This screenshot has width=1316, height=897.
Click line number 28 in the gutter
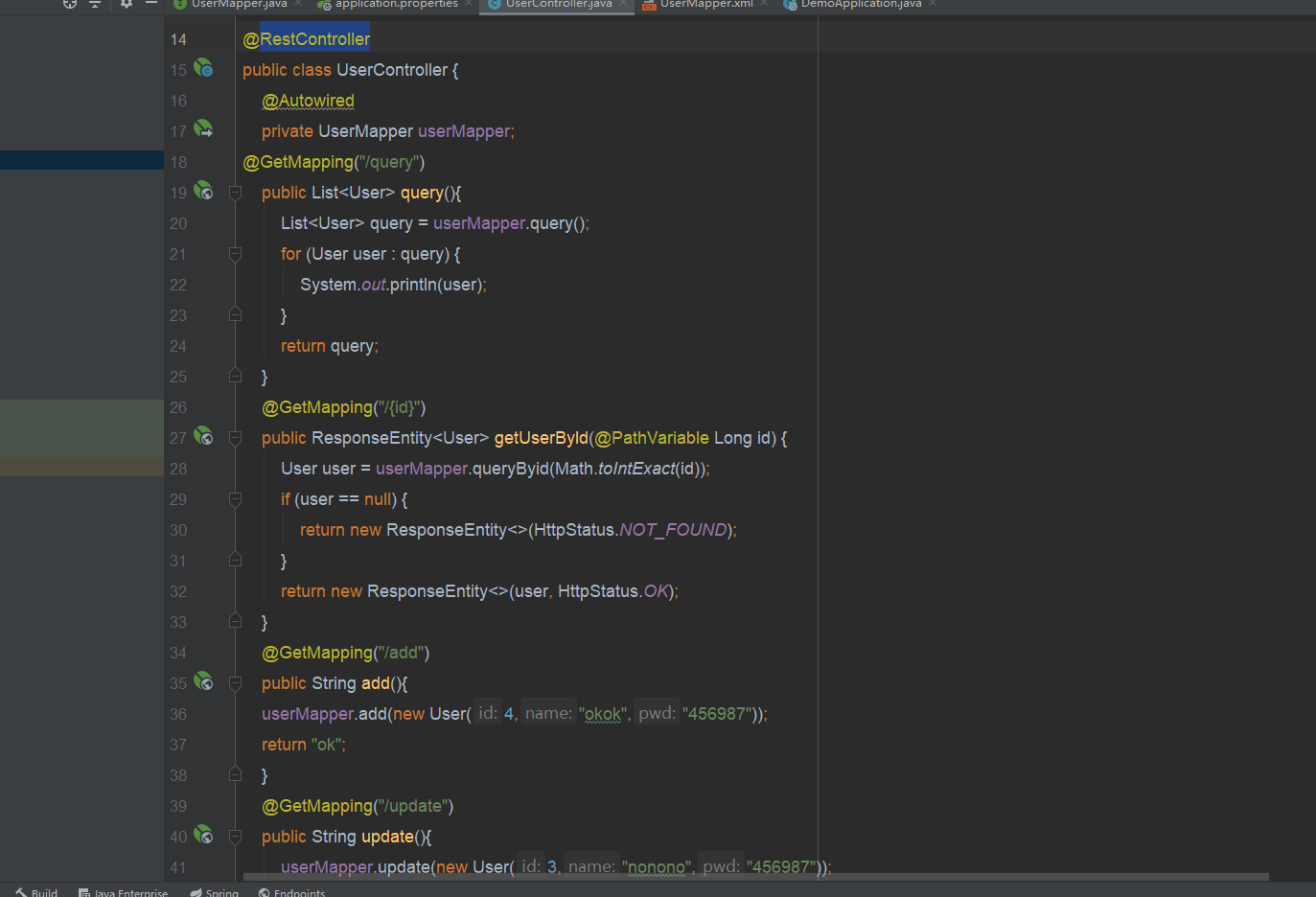(178, 469)
